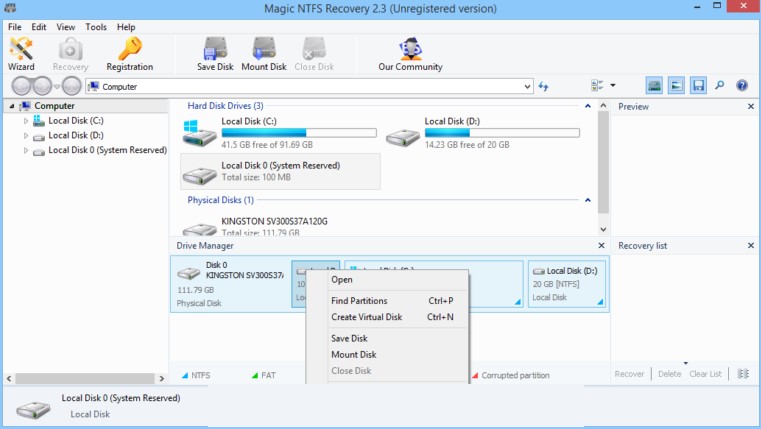This screenshot has height=429, width=761.
Task: Select Local Disk (D:) drive icon in Hard Disk Drives
Action: pos(403,137)
